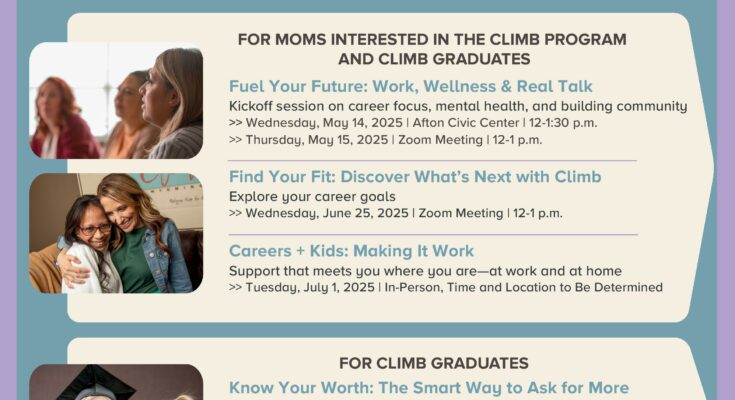Click the "AND CLIMB GRADUATES" heading line
This screenshot has width=735, height=400.
[x=432, y=59]
